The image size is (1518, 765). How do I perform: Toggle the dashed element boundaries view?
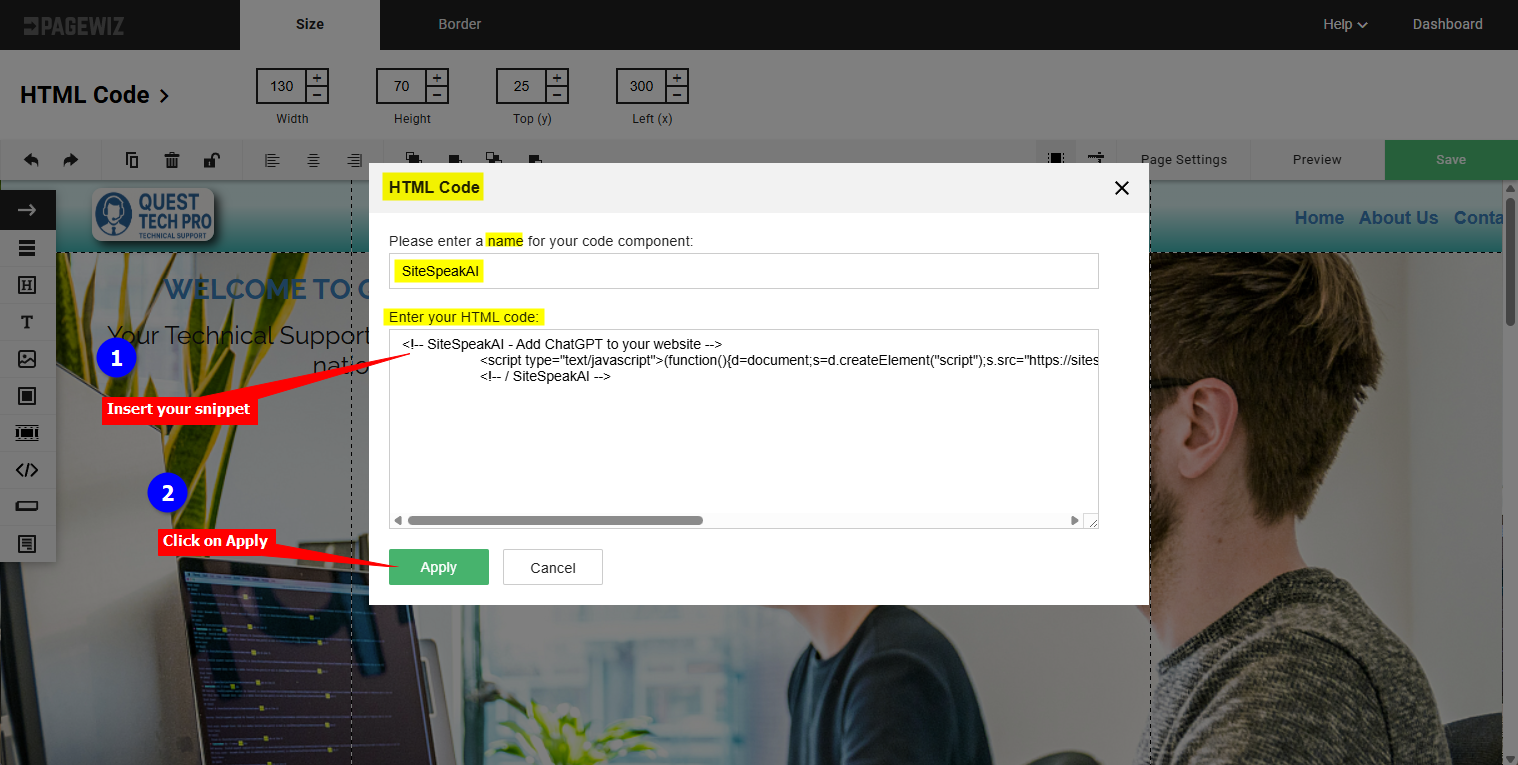coord(1055,159)
